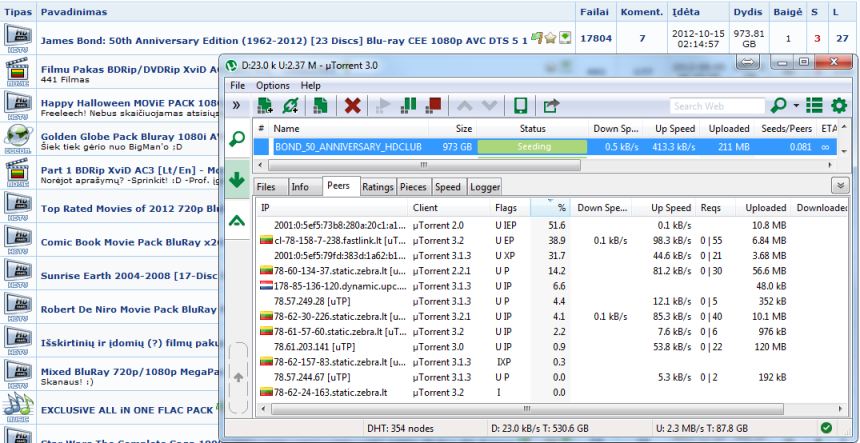Move the torrent down in the queue
The height and width of the screenshot is (443, 860).
click(489, 105)
